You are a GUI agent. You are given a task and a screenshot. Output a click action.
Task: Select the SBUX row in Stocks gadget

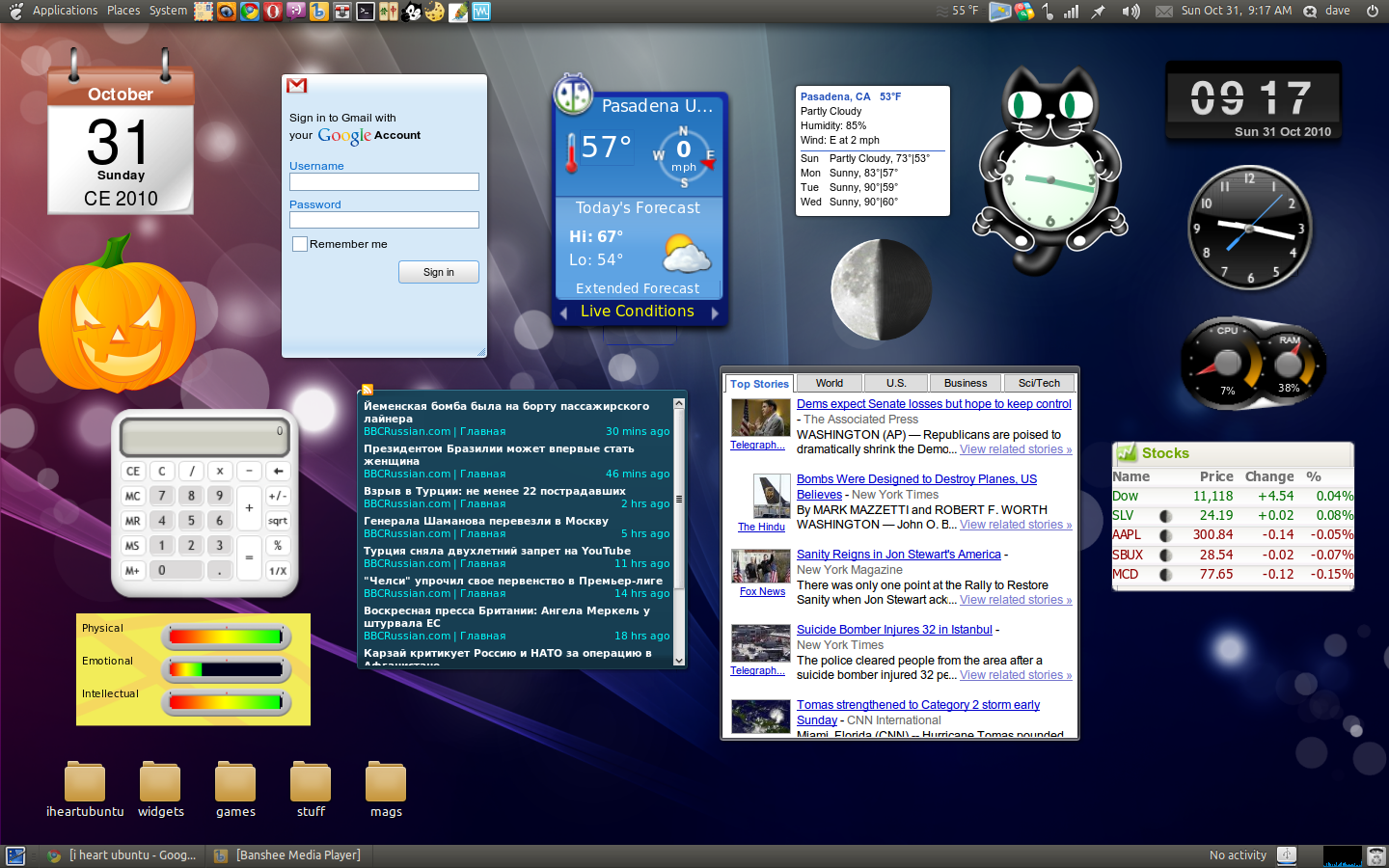1233,555
